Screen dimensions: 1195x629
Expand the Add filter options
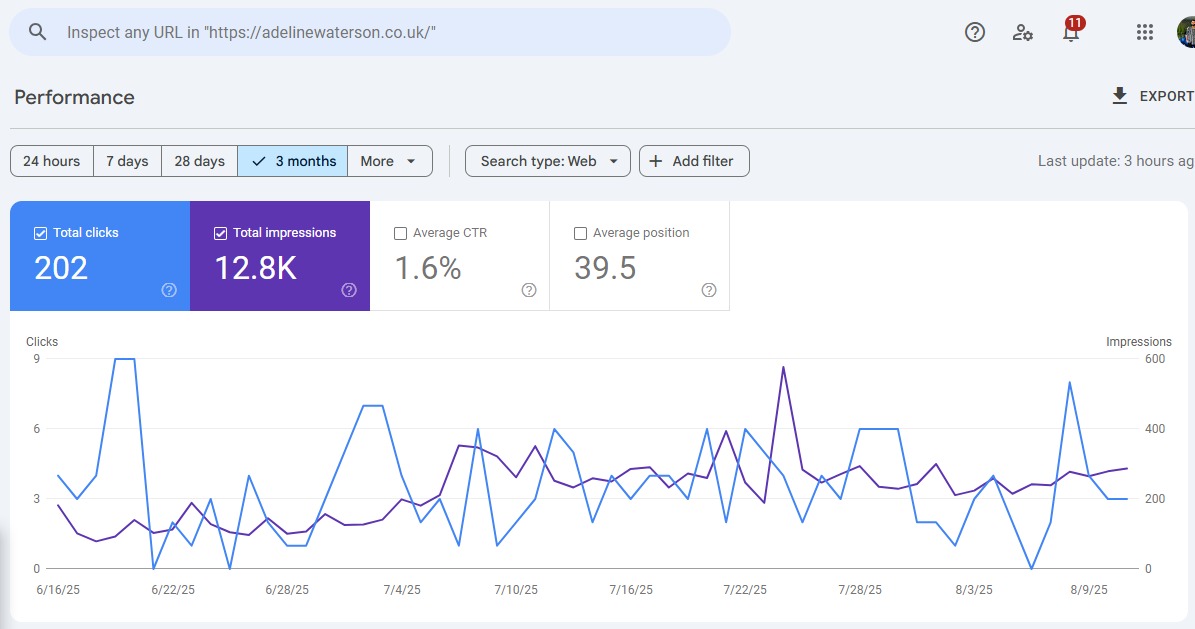pos(694,160)
